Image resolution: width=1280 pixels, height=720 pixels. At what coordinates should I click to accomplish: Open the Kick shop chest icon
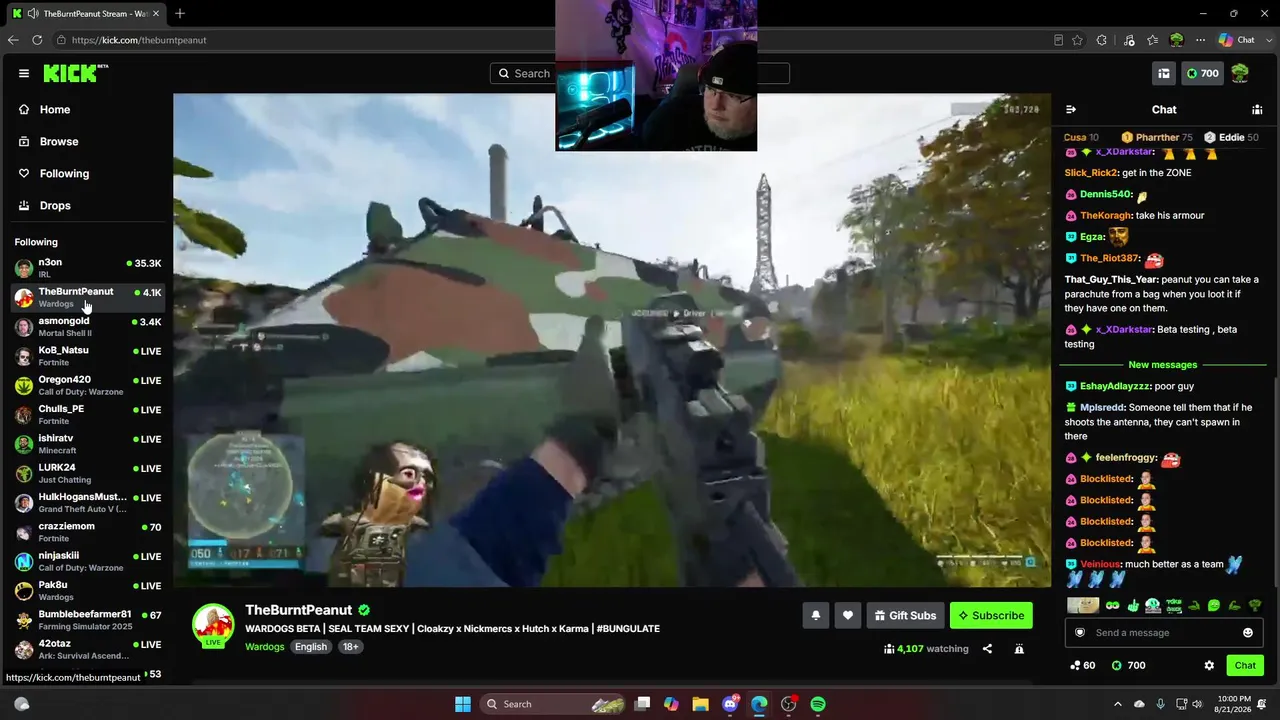pyautogui.click(x=1164, y=73)
